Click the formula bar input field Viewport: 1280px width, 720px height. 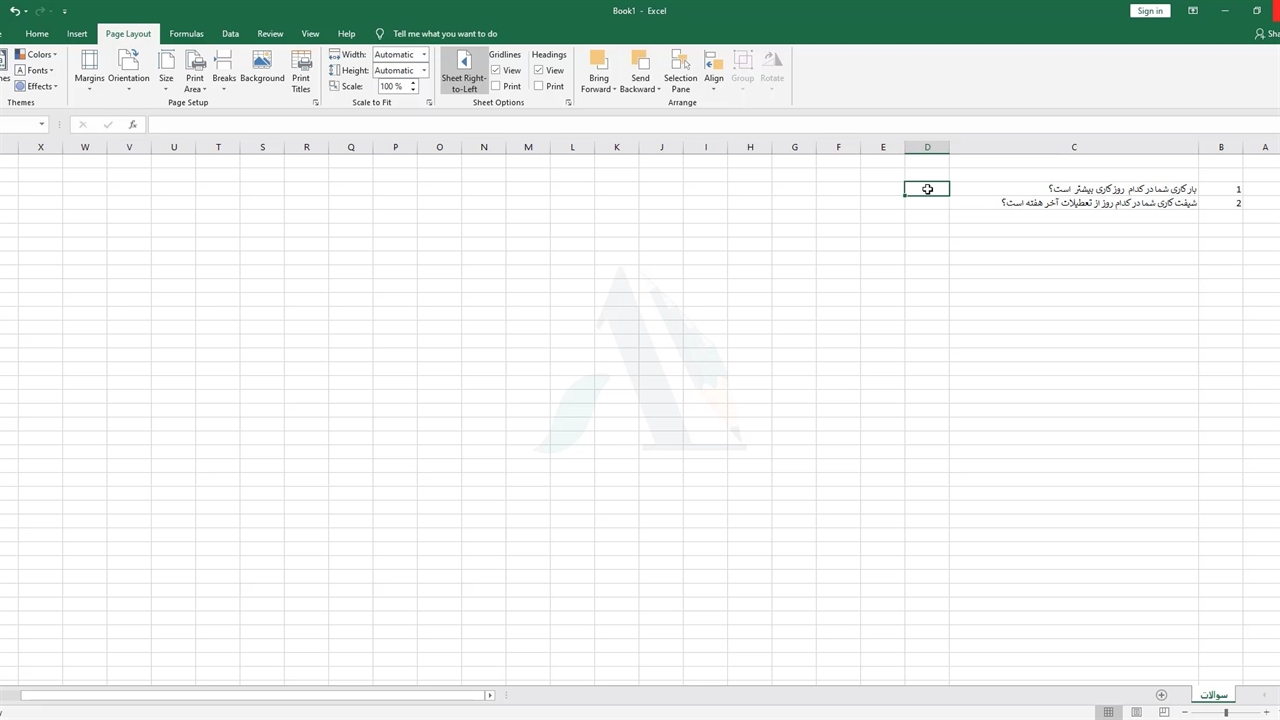[x=600, y=125]
